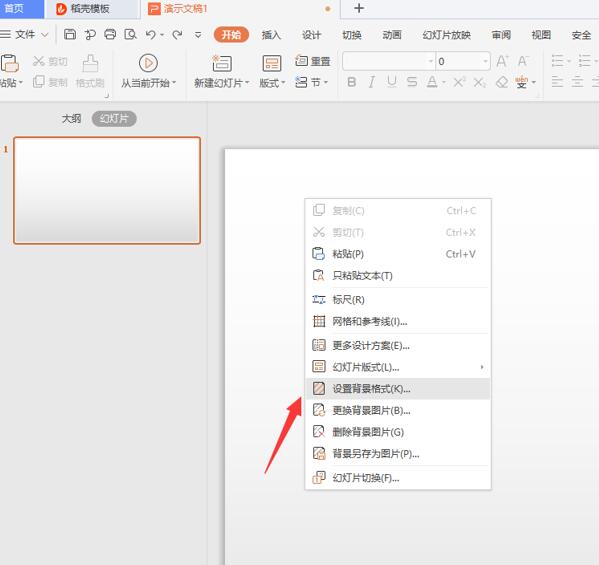The height and width of the screenshot is (565, 599).
Task: Select 设置背景格式(K) in context menu
Action: pyautogui.click(x=398, y=389)
